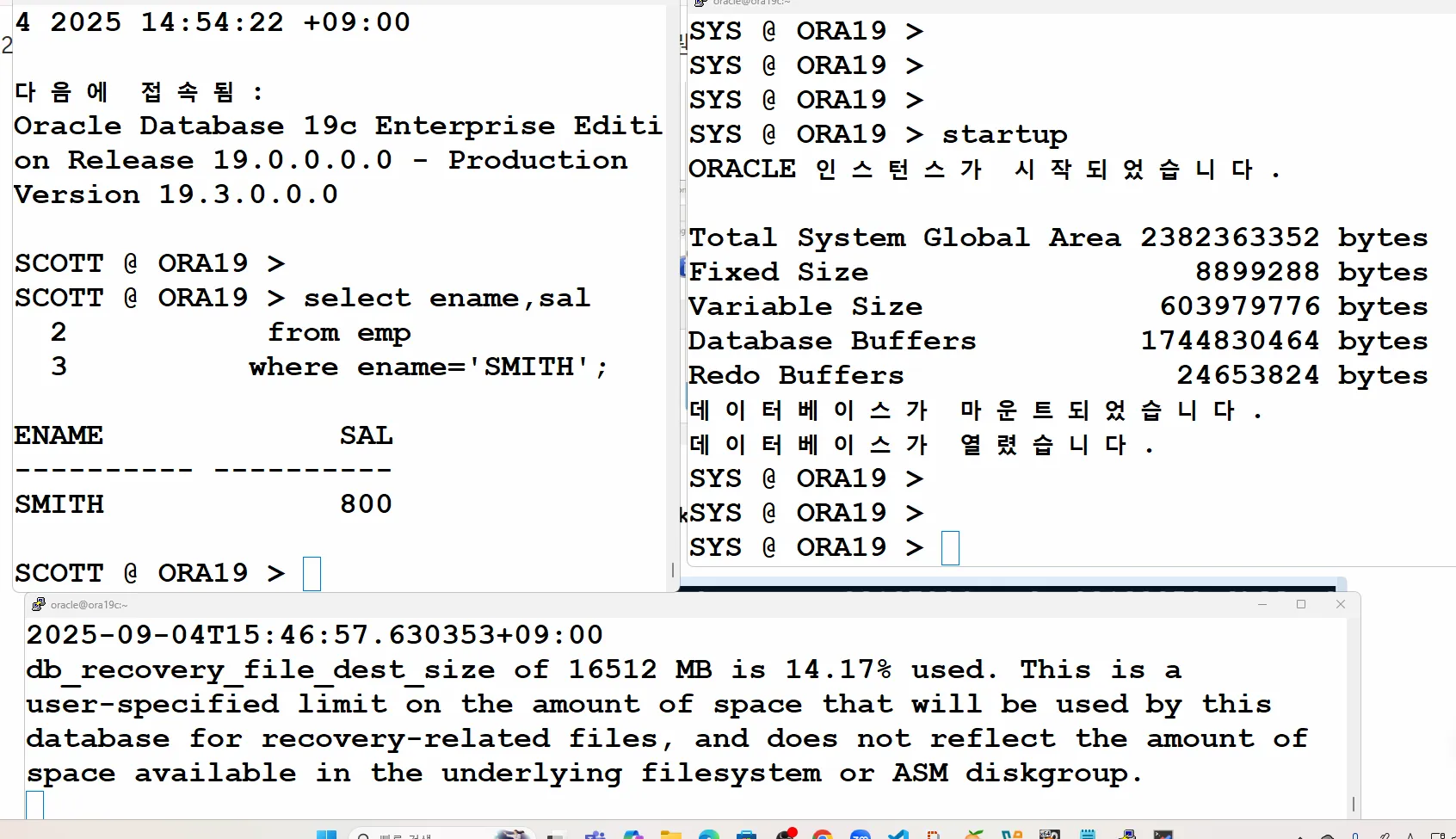Click the value 8899288 bytes
Viewport: 1456px width, 839px height.
(x=1311, y=272)
